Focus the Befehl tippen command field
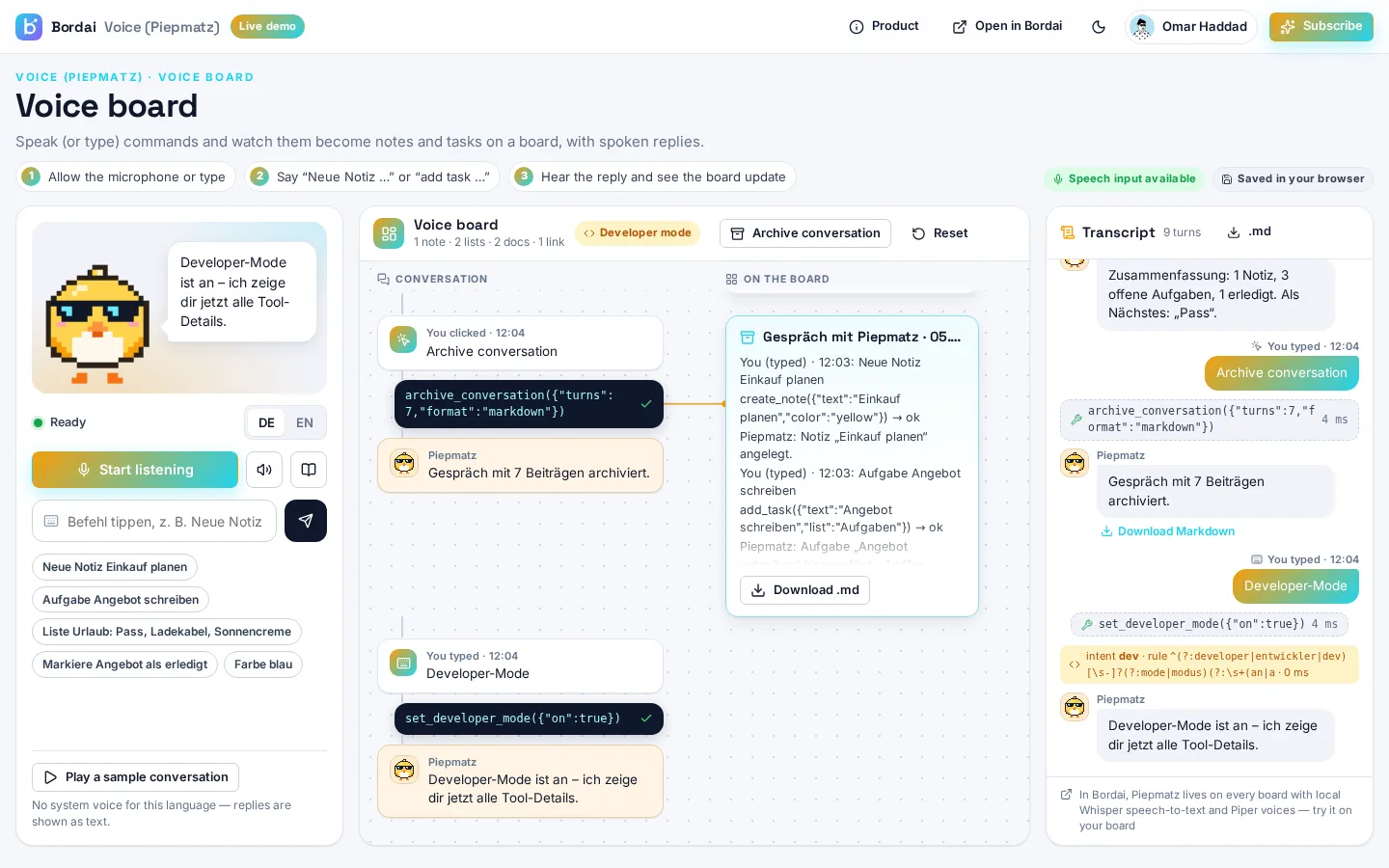Viewport: 1389px width, 868px height. (x=154, y=521)
